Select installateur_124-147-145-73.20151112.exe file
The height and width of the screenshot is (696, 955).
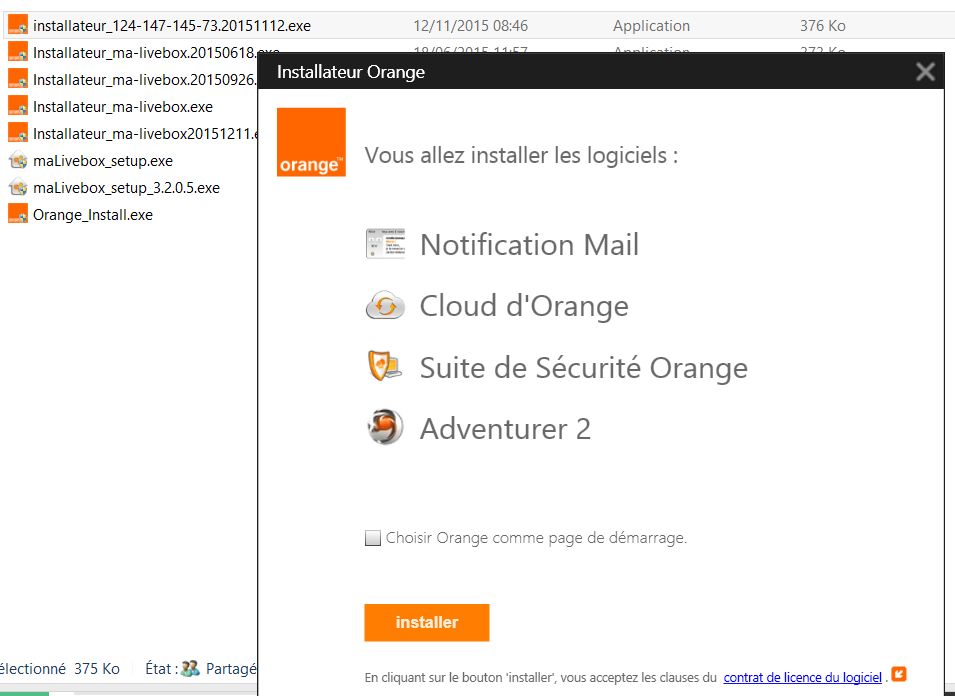(x=171, y=26)
